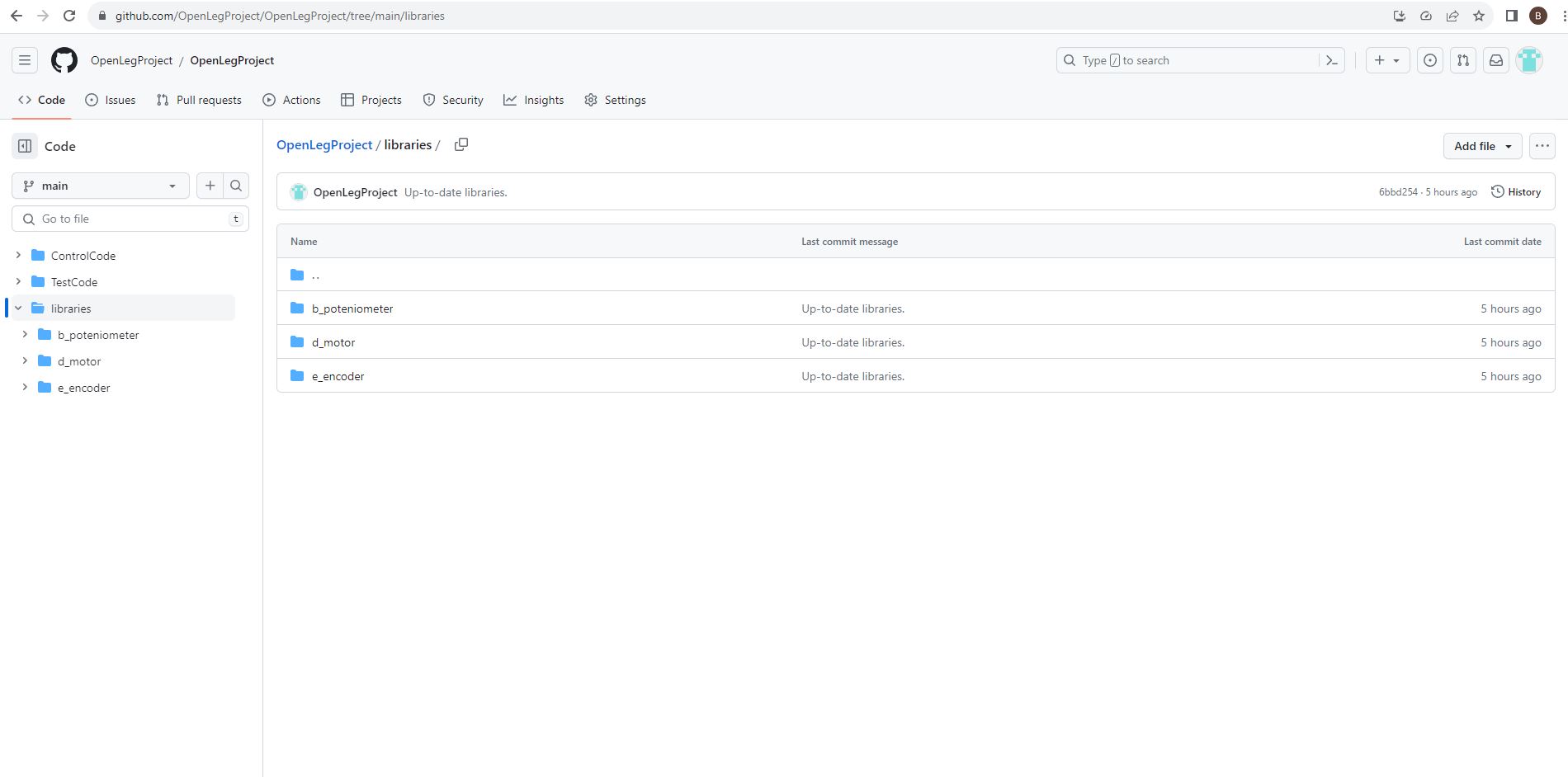The height and width of the screenshot is (777, 1568).
Task: Bookmark this page with star icon
Action: 1478,16
